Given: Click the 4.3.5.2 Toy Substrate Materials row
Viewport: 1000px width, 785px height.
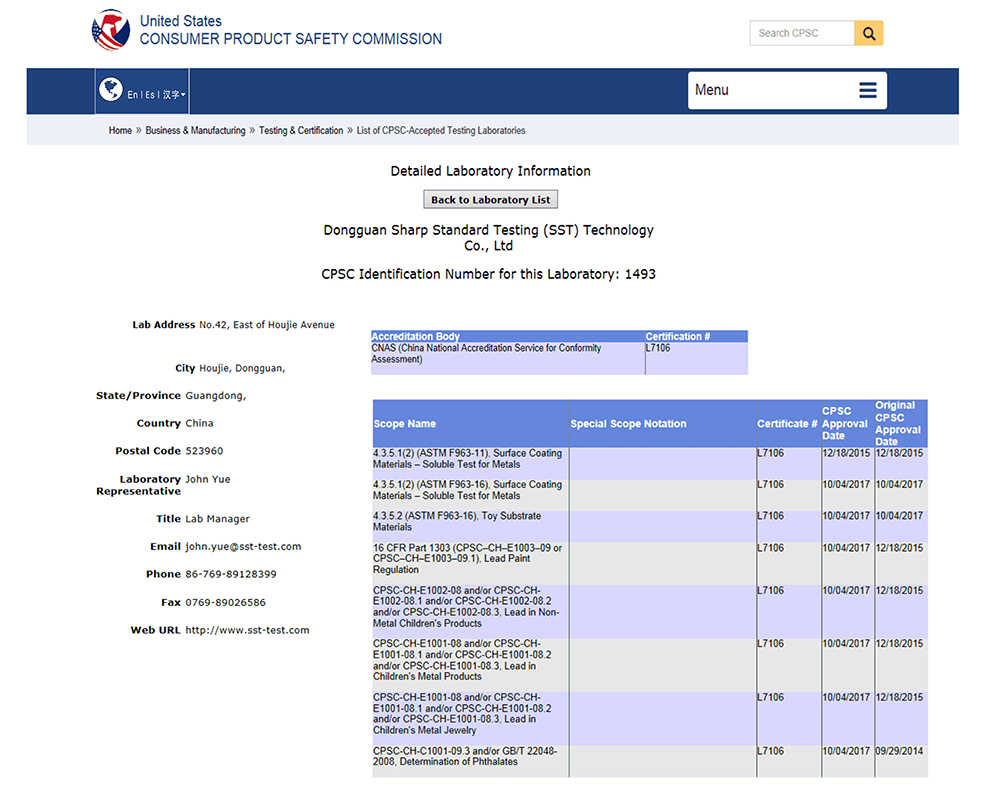Looking at the screenshot, I should pos(650,526).
